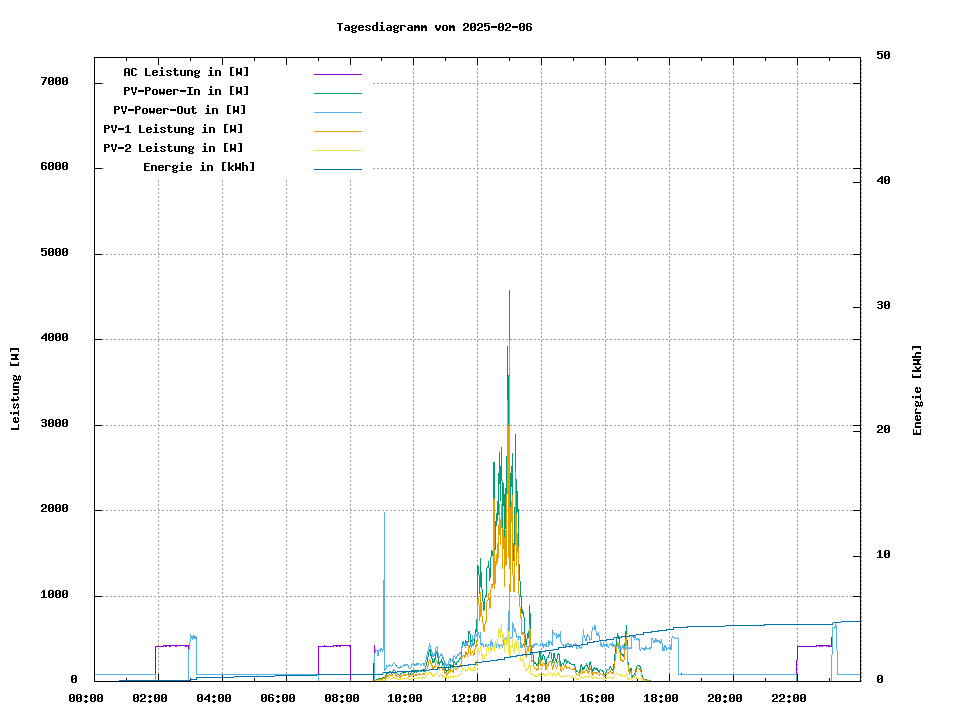Click the 12:00 time axis label
Viewport: 960px width, 720px height.
468,698
